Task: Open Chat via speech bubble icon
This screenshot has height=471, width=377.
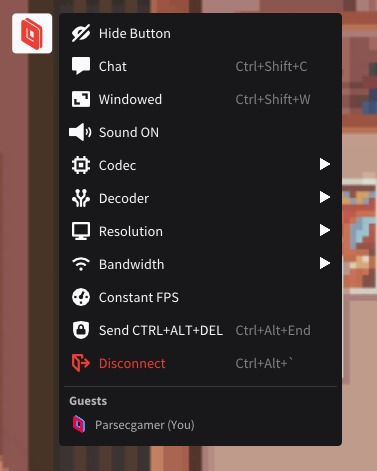Action: (81, 66)
